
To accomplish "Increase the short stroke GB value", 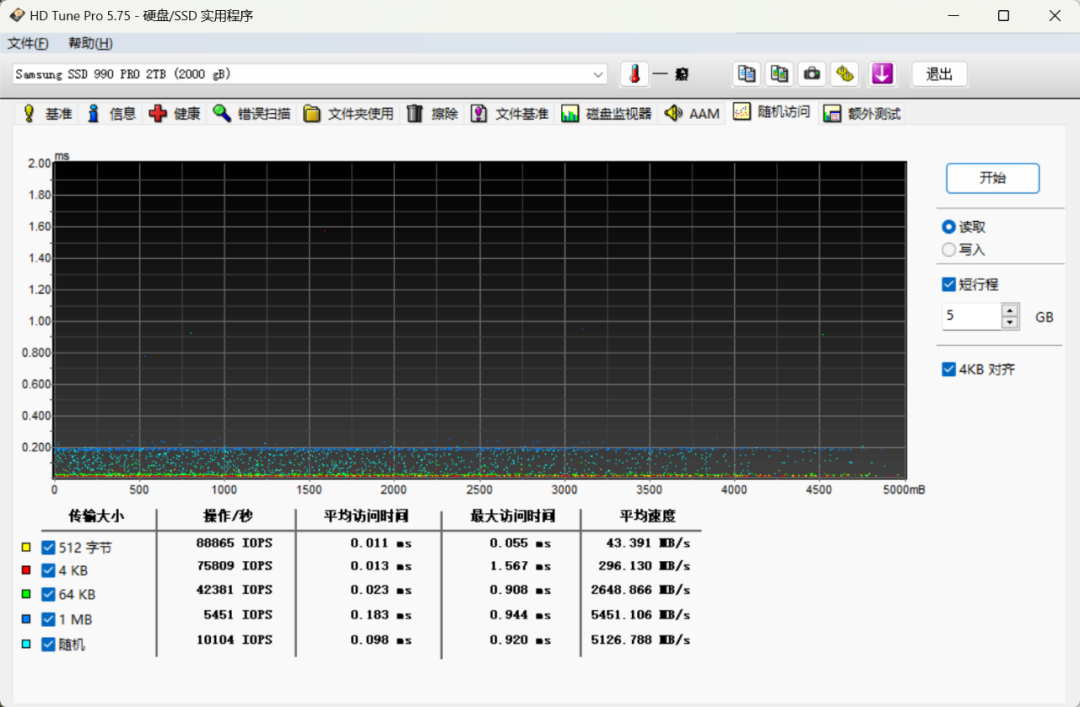I will tap(1010, 311).
